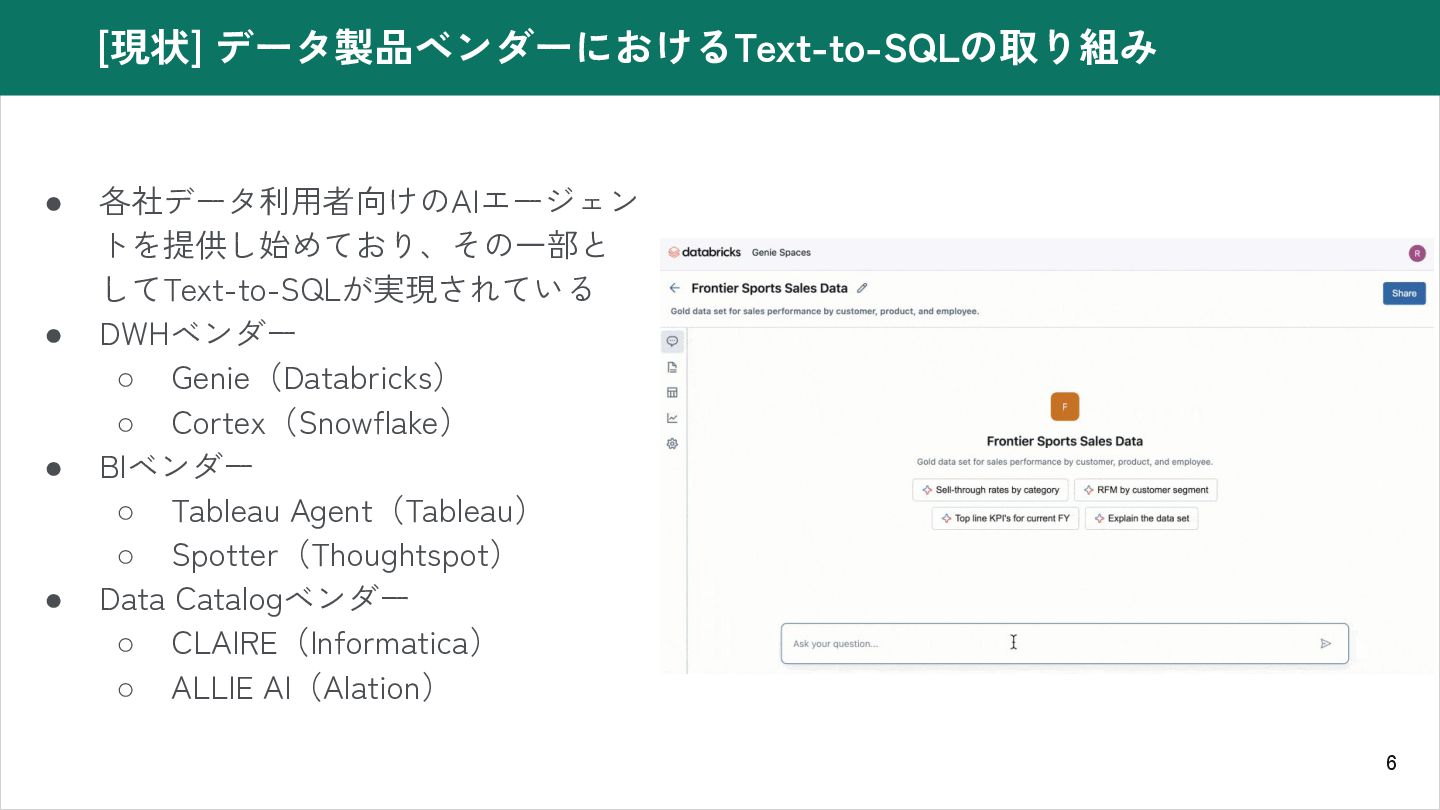Open the Genie Spaces link
The image size is (1440, 810).
(781, 253)
